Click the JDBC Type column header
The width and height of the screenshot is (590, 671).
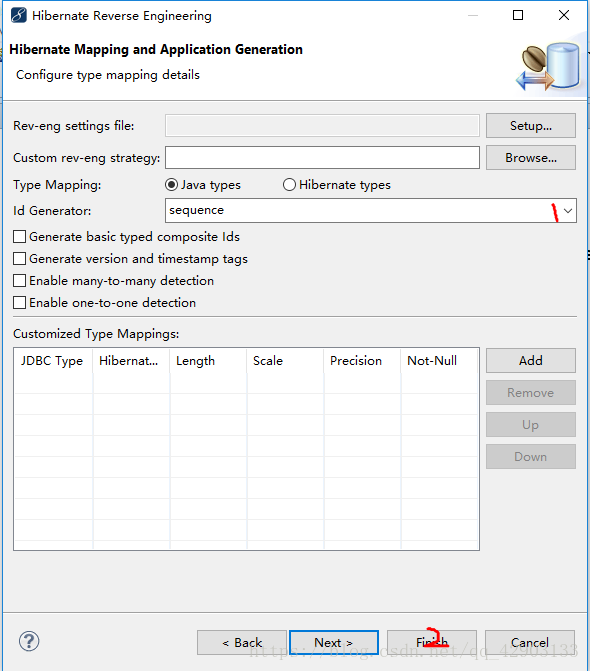53,361
